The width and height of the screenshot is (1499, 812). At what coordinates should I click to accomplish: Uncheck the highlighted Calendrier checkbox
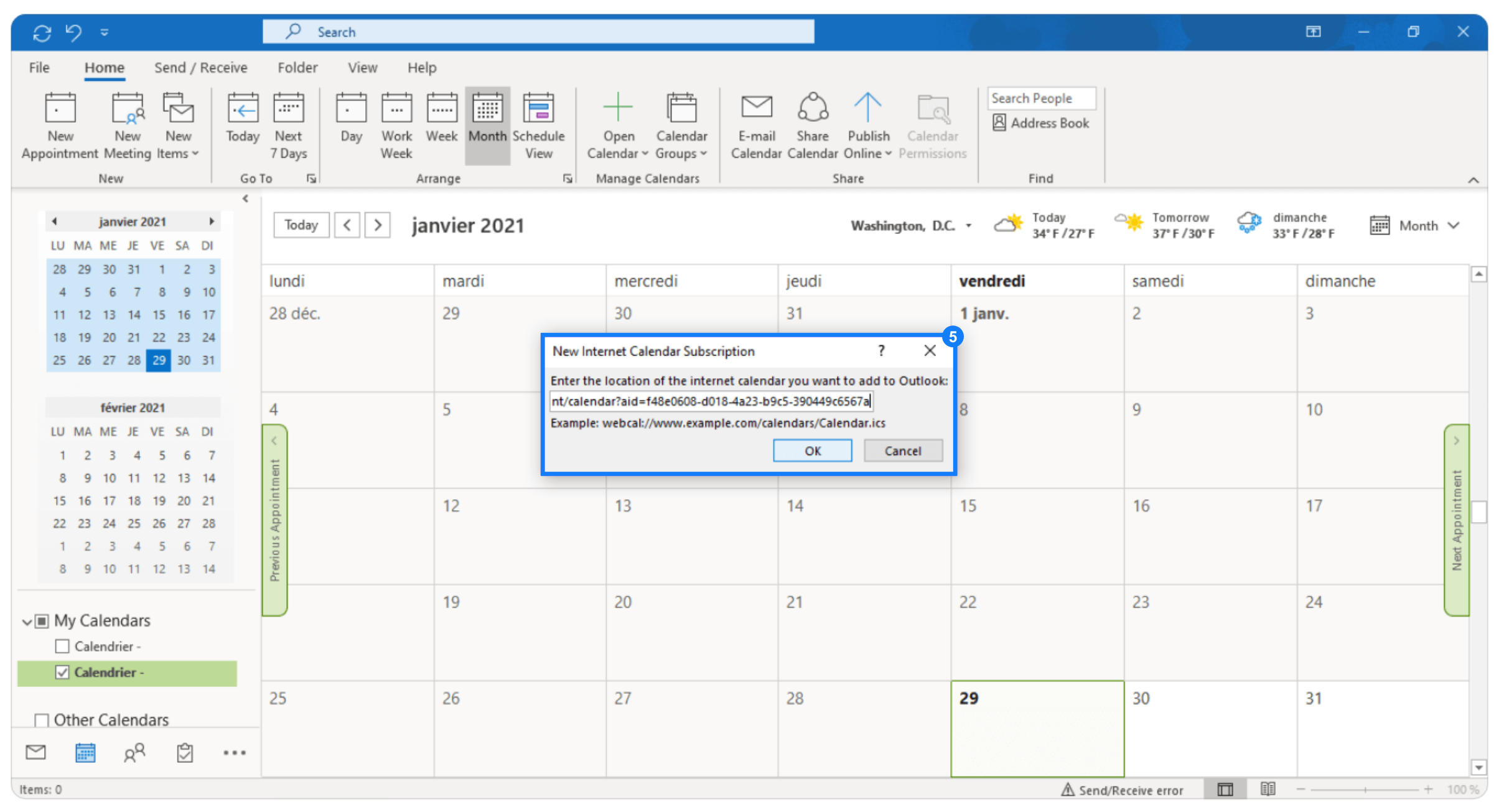[x=62, y=673]
